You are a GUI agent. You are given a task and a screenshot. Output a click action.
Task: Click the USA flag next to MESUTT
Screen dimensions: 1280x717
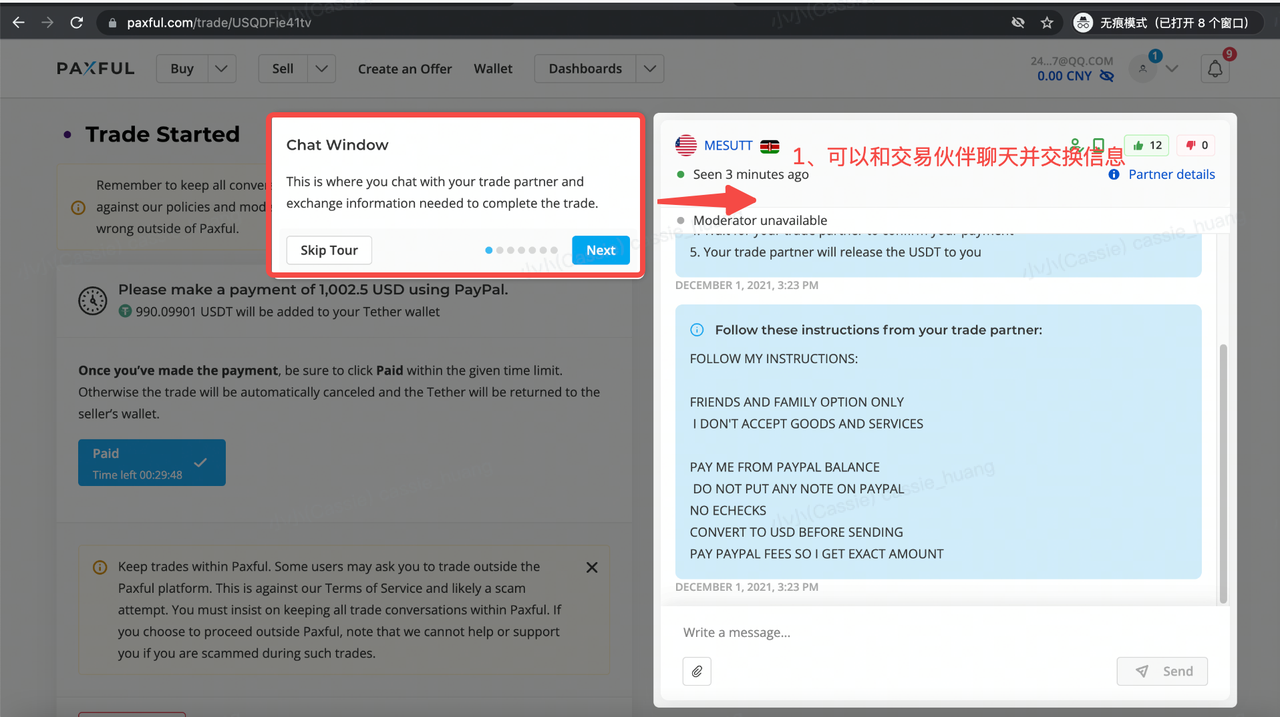685,146
